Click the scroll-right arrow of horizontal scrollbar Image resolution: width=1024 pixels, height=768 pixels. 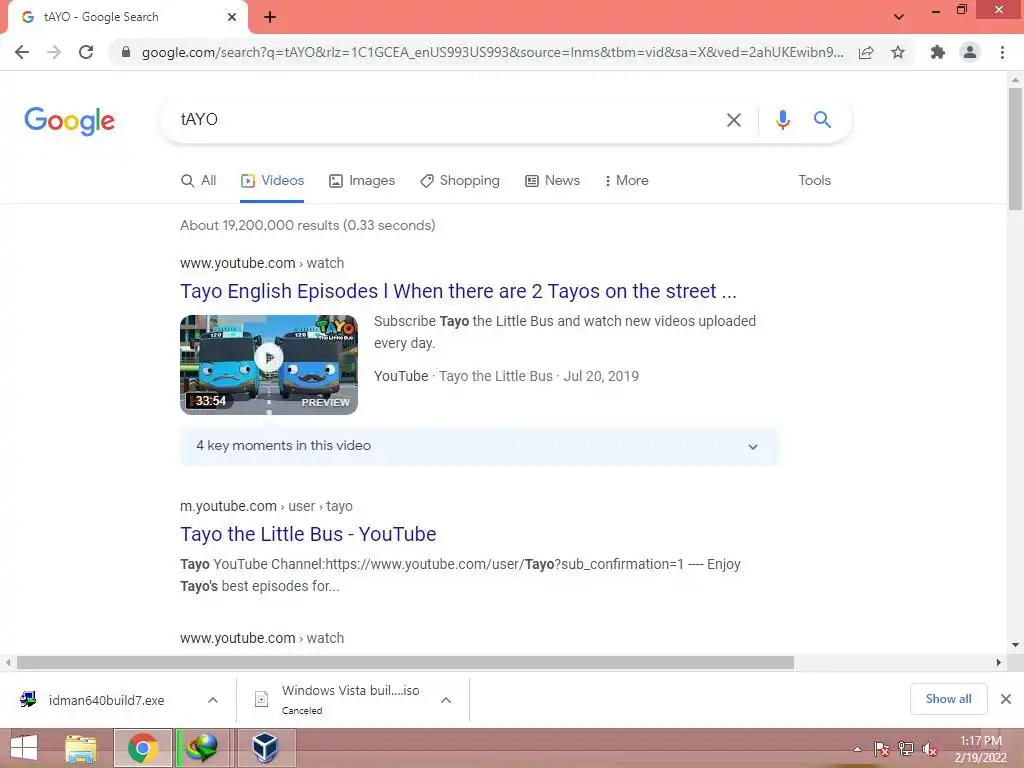(x=998, y=663)
